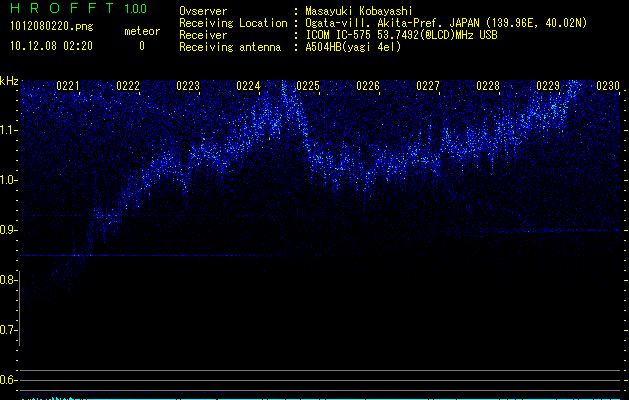Click the version number 1.00

coord(135,9)
